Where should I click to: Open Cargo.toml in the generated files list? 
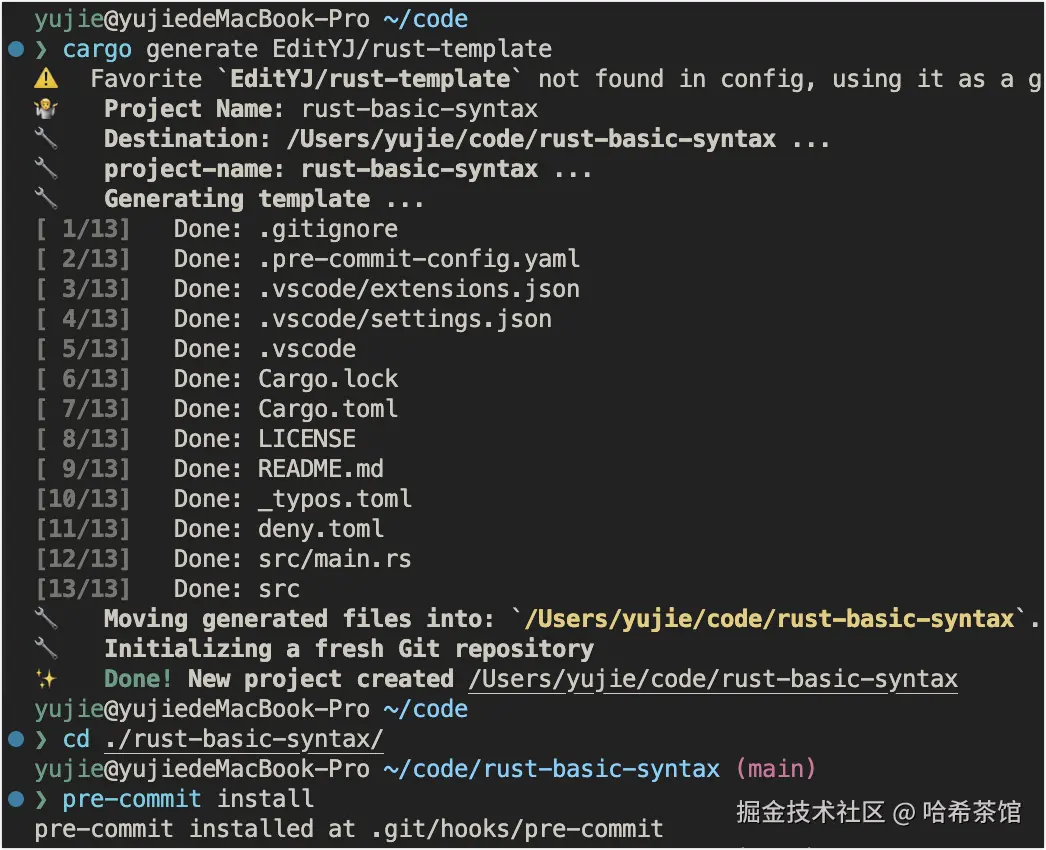327,409
